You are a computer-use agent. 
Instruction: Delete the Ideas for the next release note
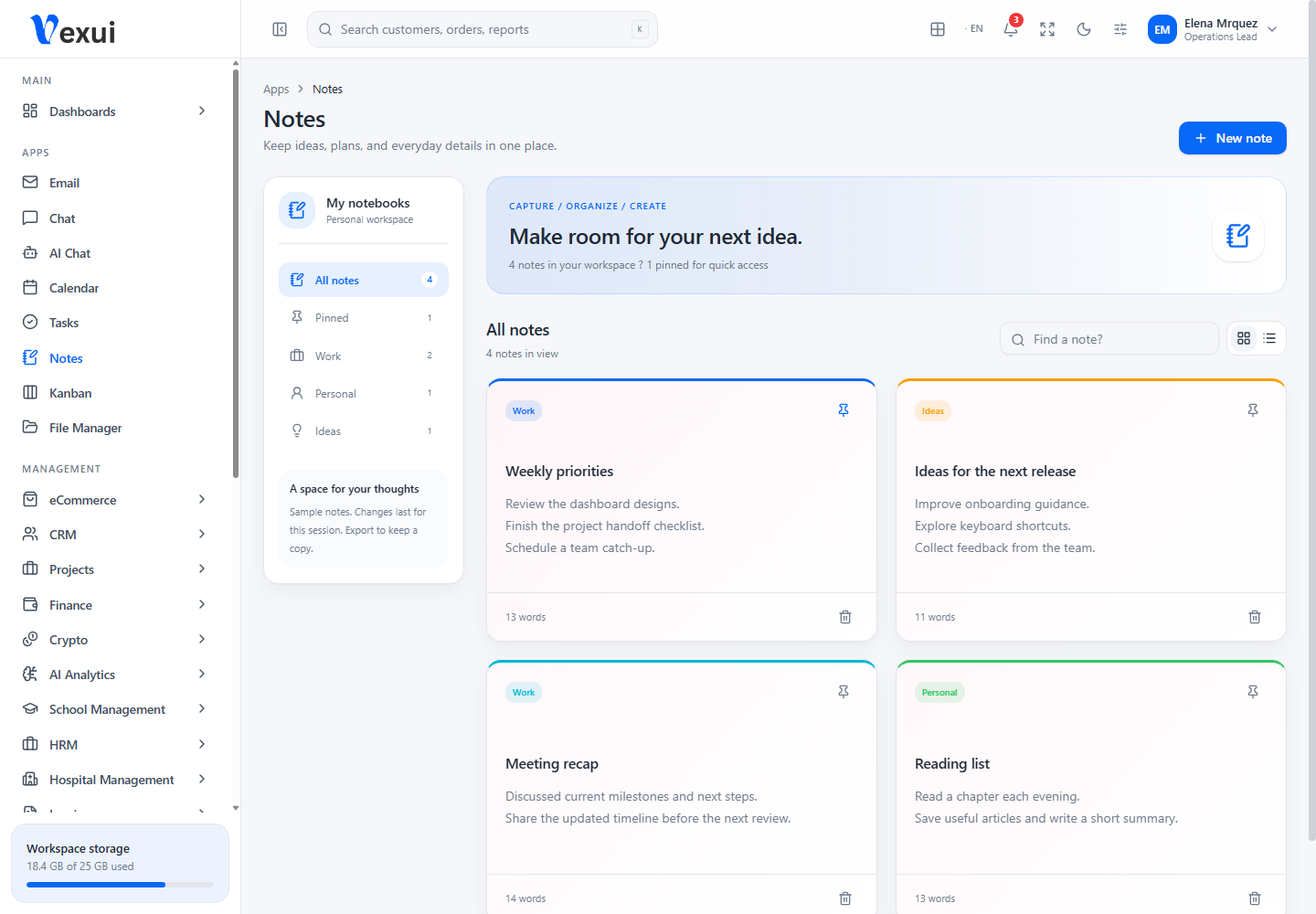point(1255,617)
